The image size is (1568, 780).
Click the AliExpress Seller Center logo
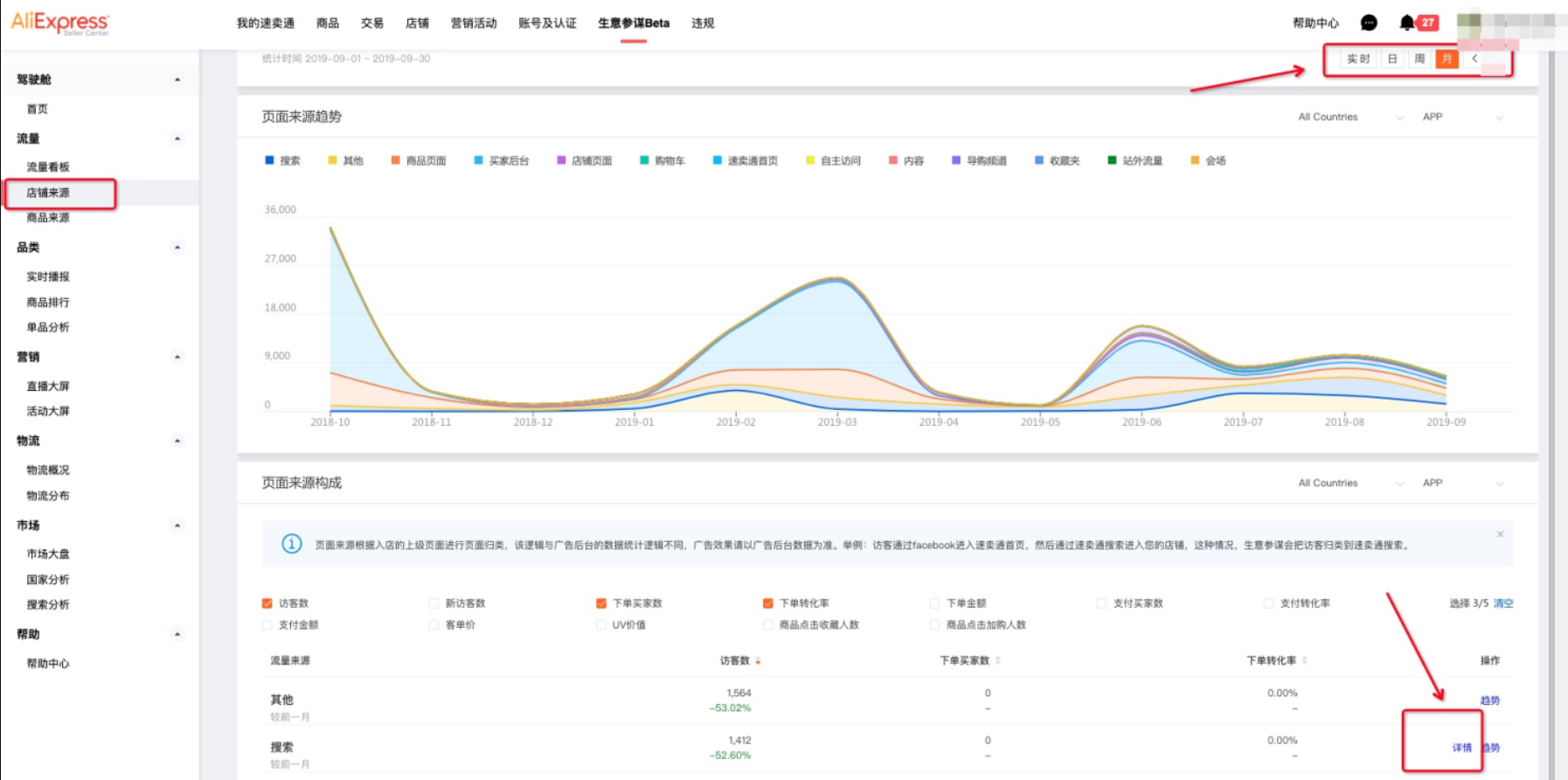(59, 23)
